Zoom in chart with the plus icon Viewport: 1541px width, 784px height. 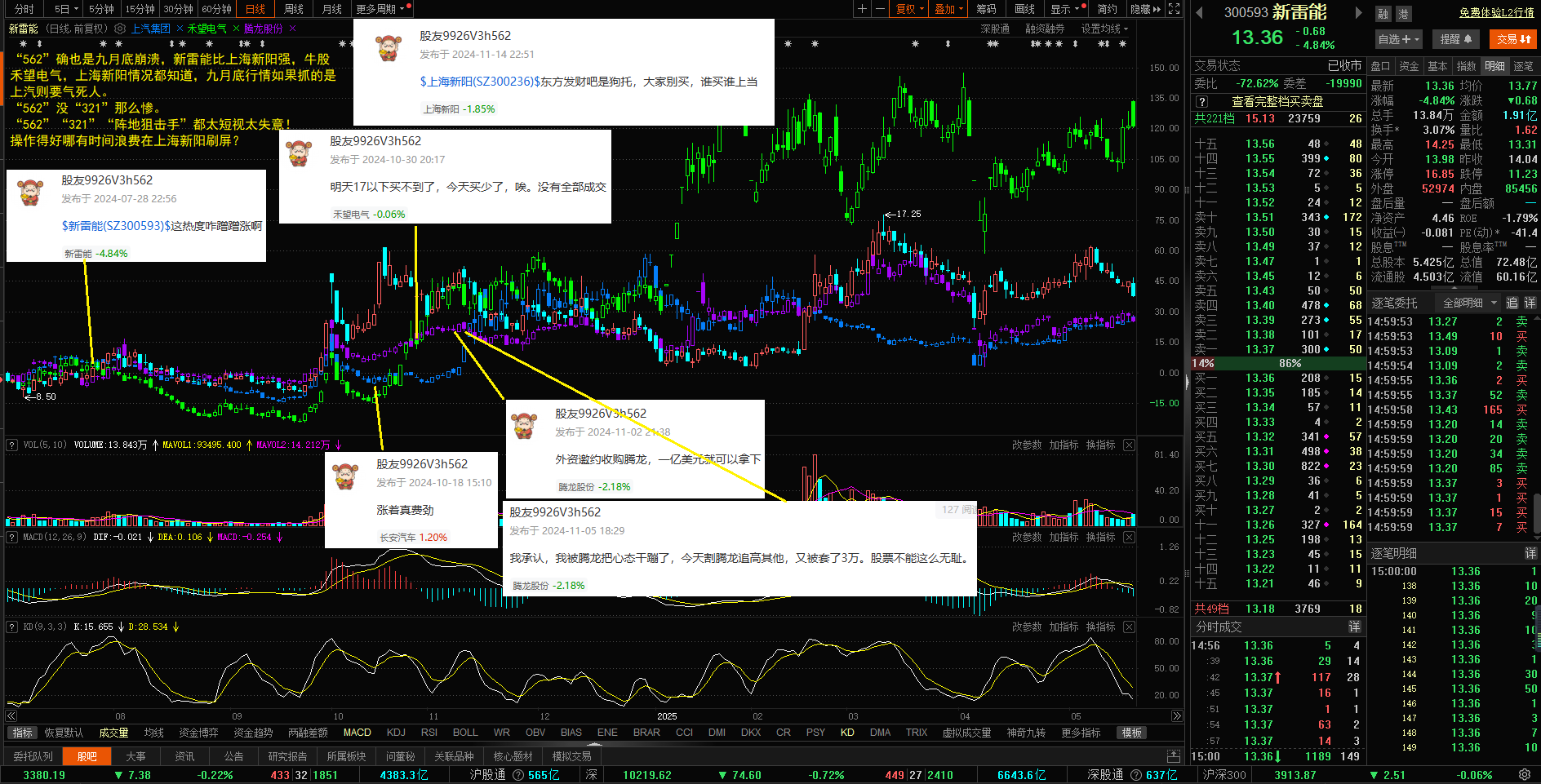[x=862, y=9]
